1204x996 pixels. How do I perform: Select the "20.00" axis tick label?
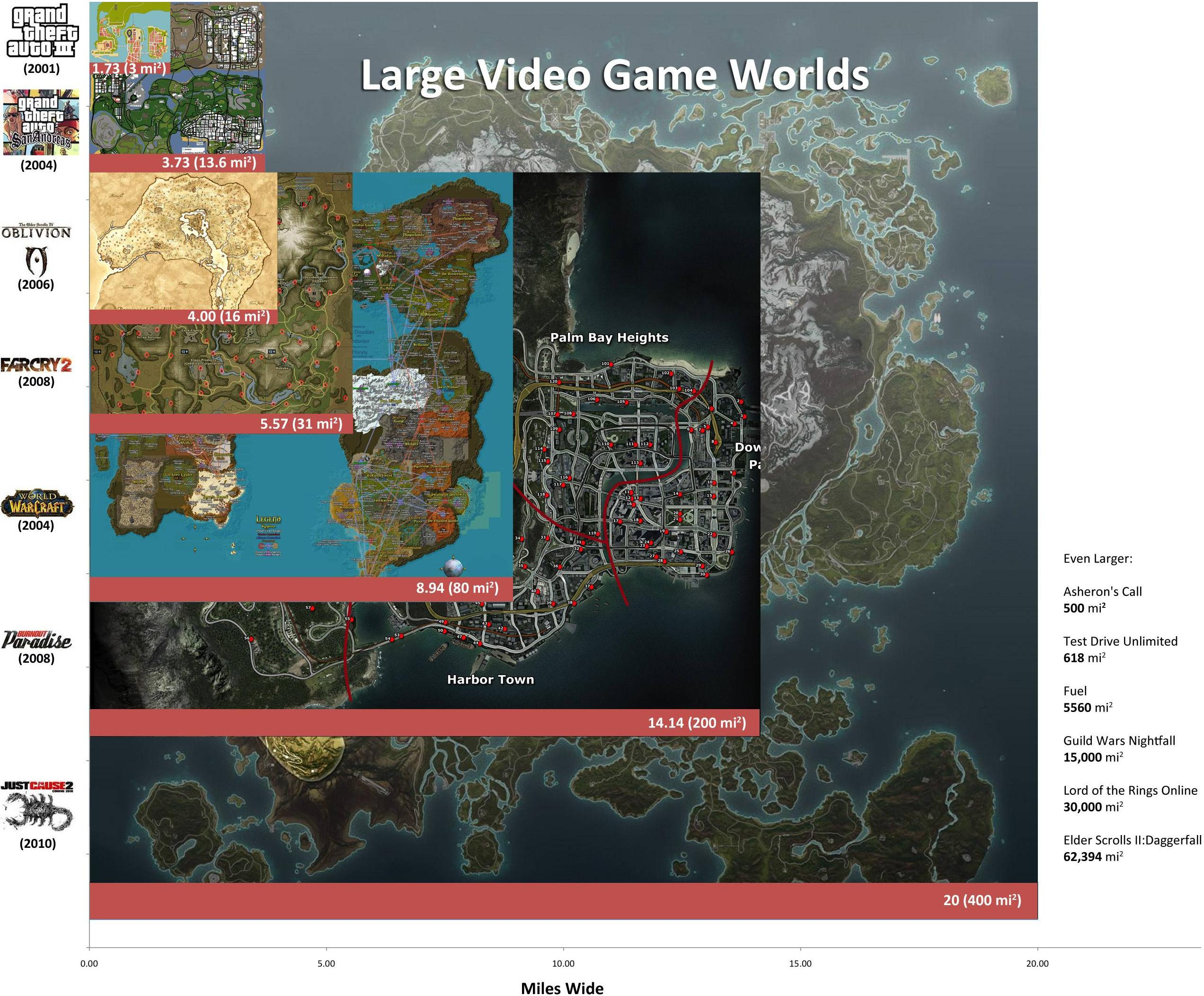click(x=1037, y=963)
